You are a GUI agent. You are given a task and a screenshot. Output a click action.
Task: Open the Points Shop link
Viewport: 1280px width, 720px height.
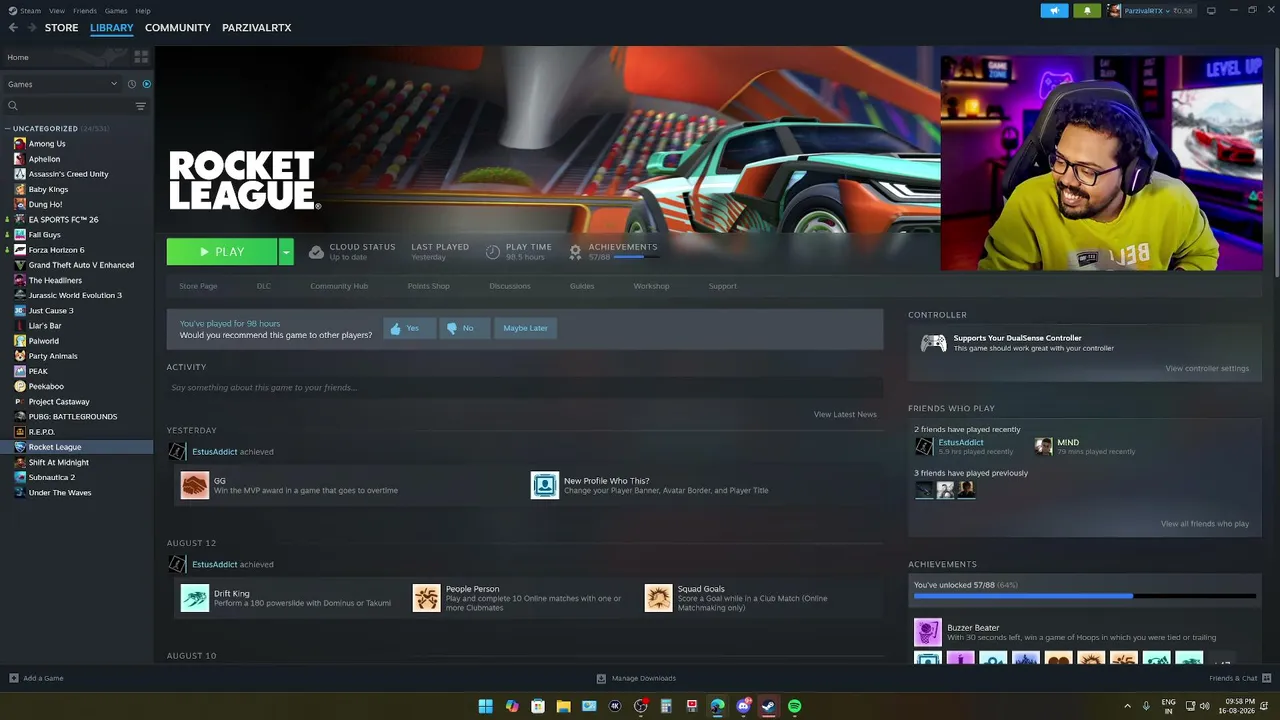[x=428, y=286]
